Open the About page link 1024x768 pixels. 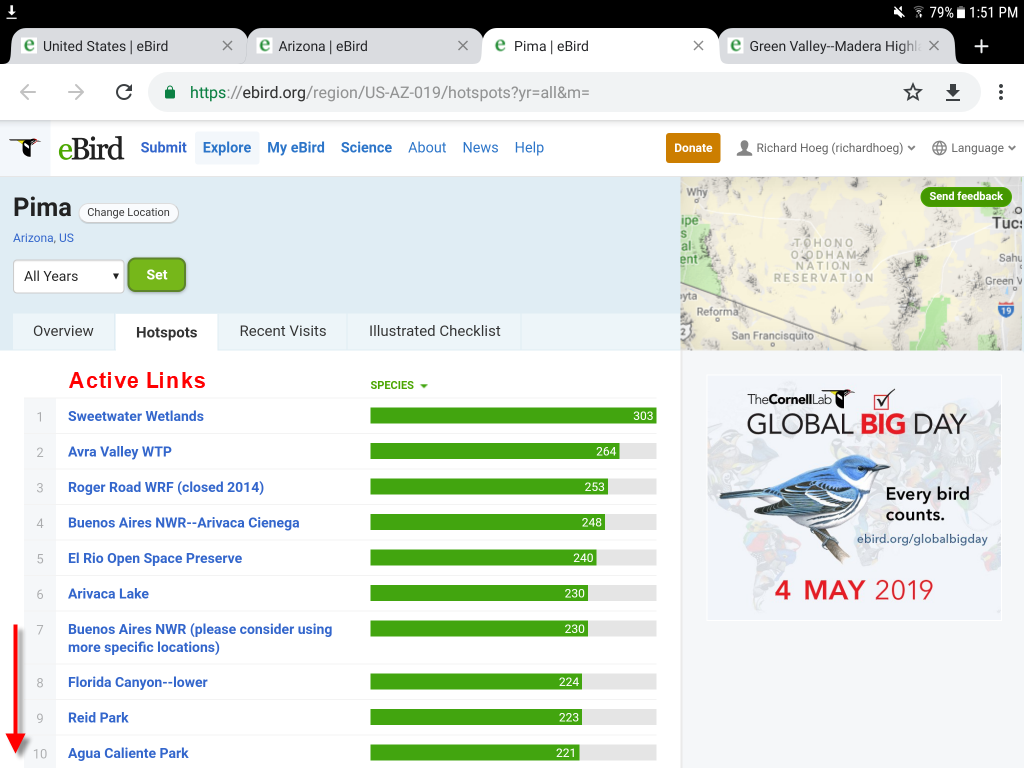click(x=427, y=148)
